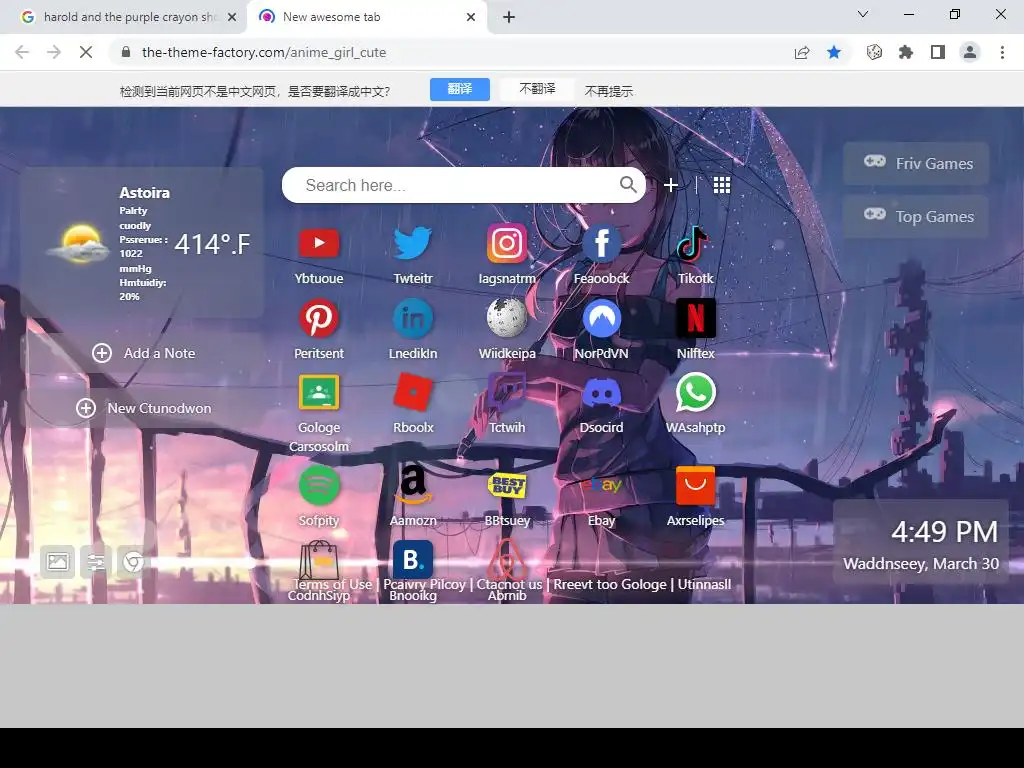Viewport: 1024px width, 768px height.
Task: Open the TikTok shortcut icon
Action: point(692,243)
